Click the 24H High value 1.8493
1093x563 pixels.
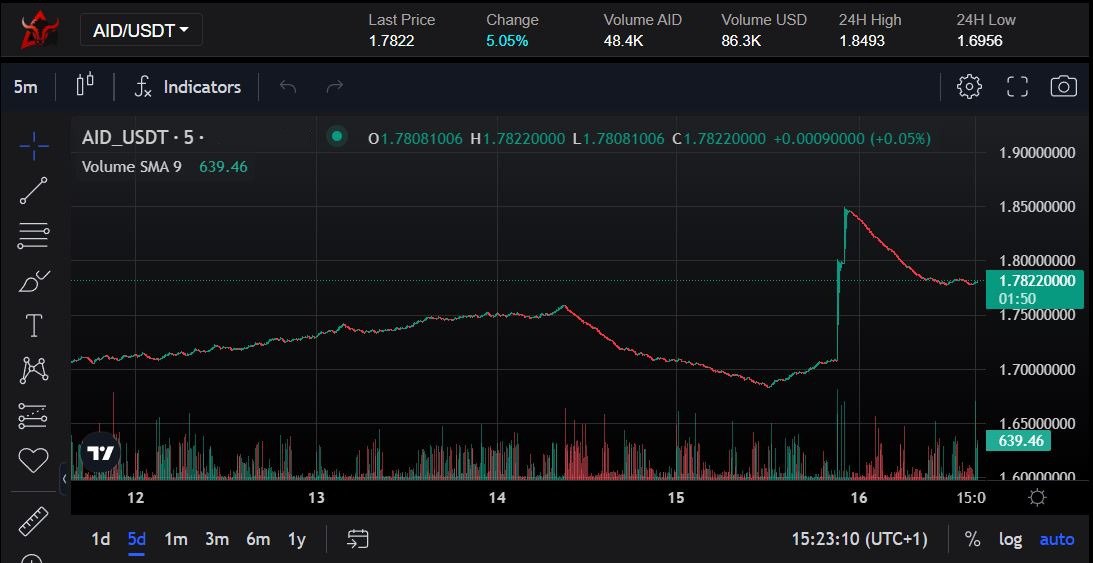tap(862, 40)
